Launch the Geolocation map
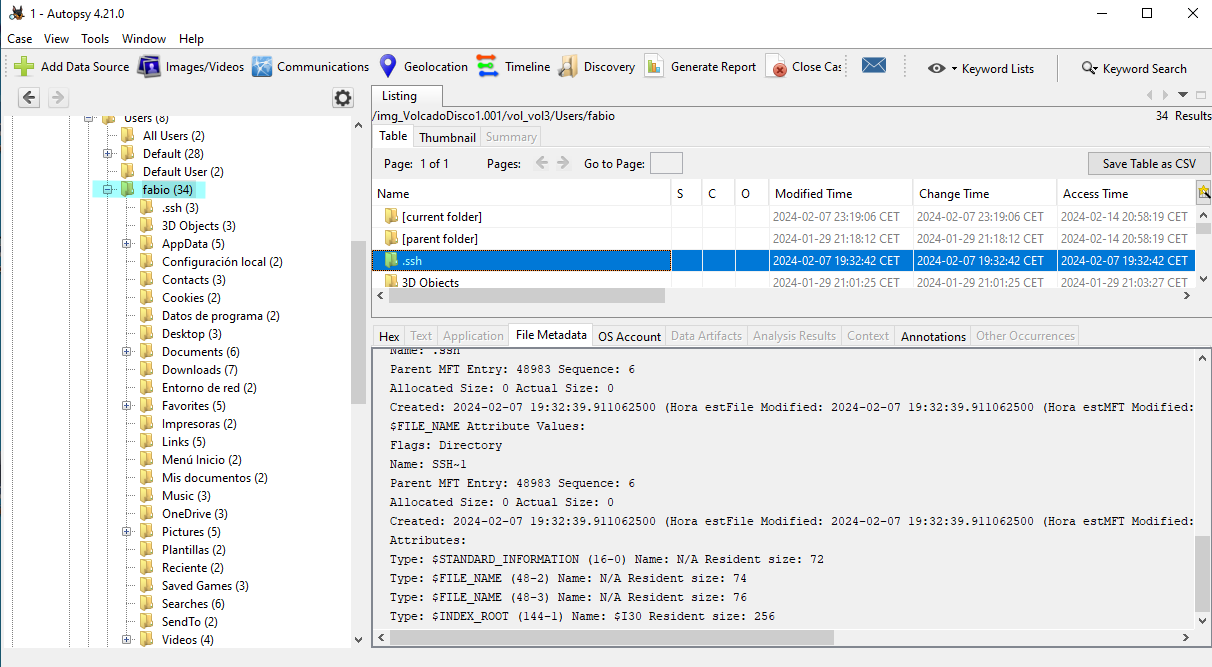1212x667 pixels. (x=388, y=67)
